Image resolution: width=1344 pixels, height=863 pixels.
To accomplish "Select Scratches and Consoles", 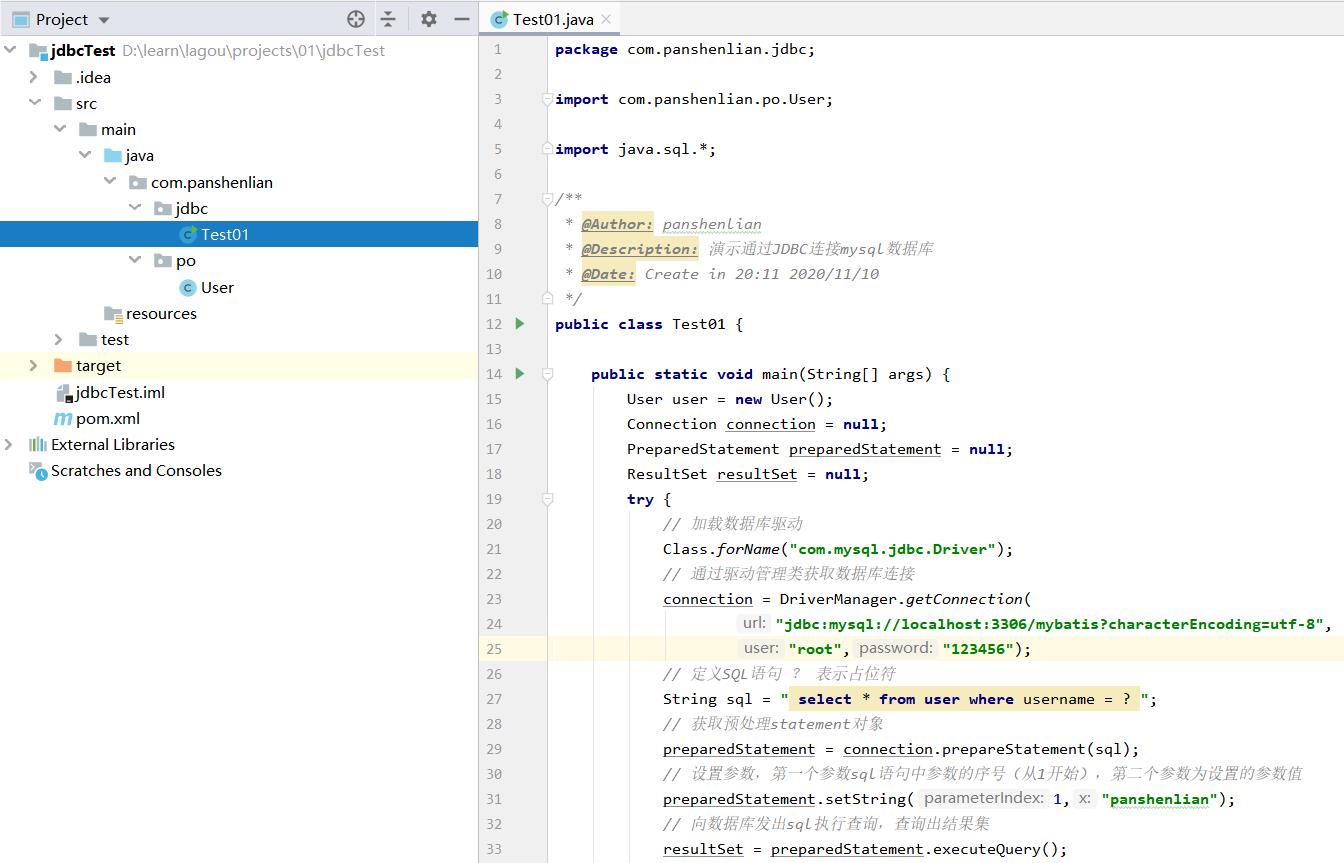I will (x=136, y=470).
